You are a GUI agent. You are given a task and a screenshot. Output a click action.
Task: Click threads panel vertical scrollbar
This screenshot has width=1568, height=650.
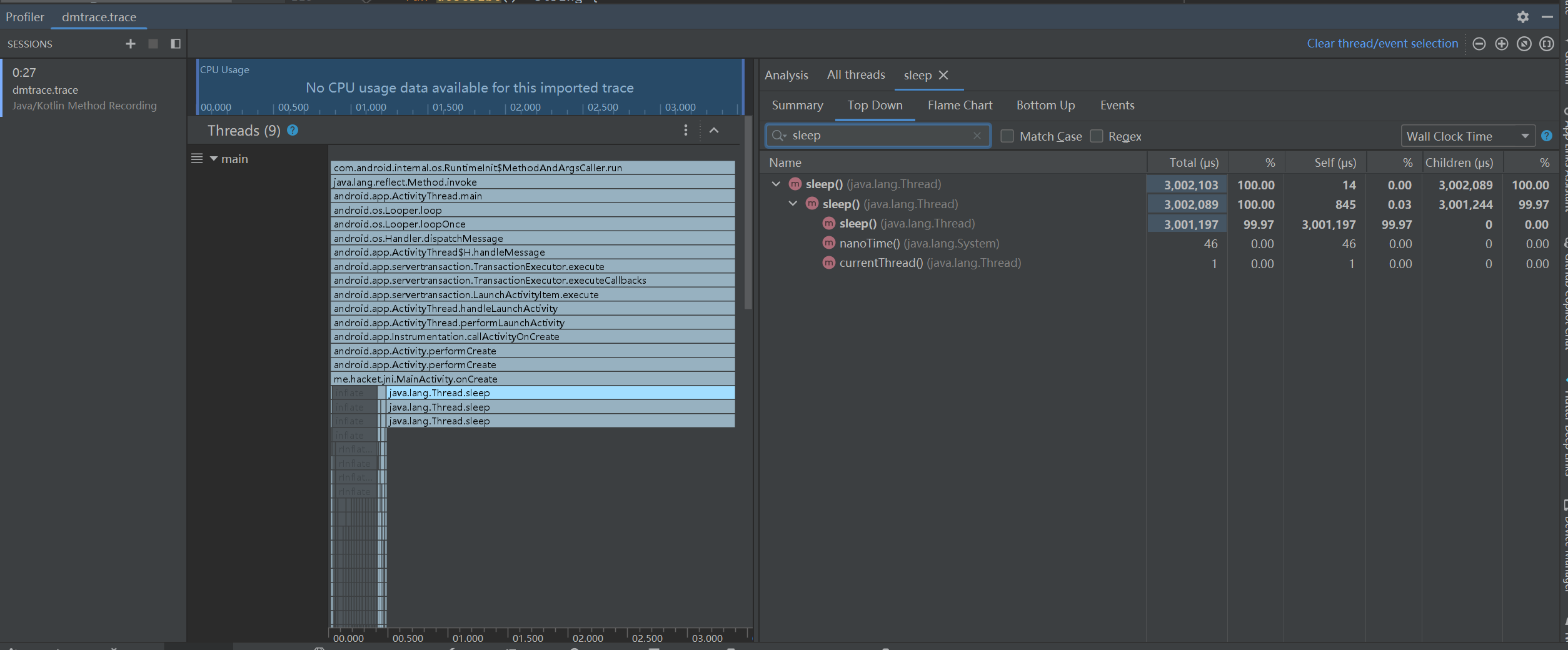[748, 212]
